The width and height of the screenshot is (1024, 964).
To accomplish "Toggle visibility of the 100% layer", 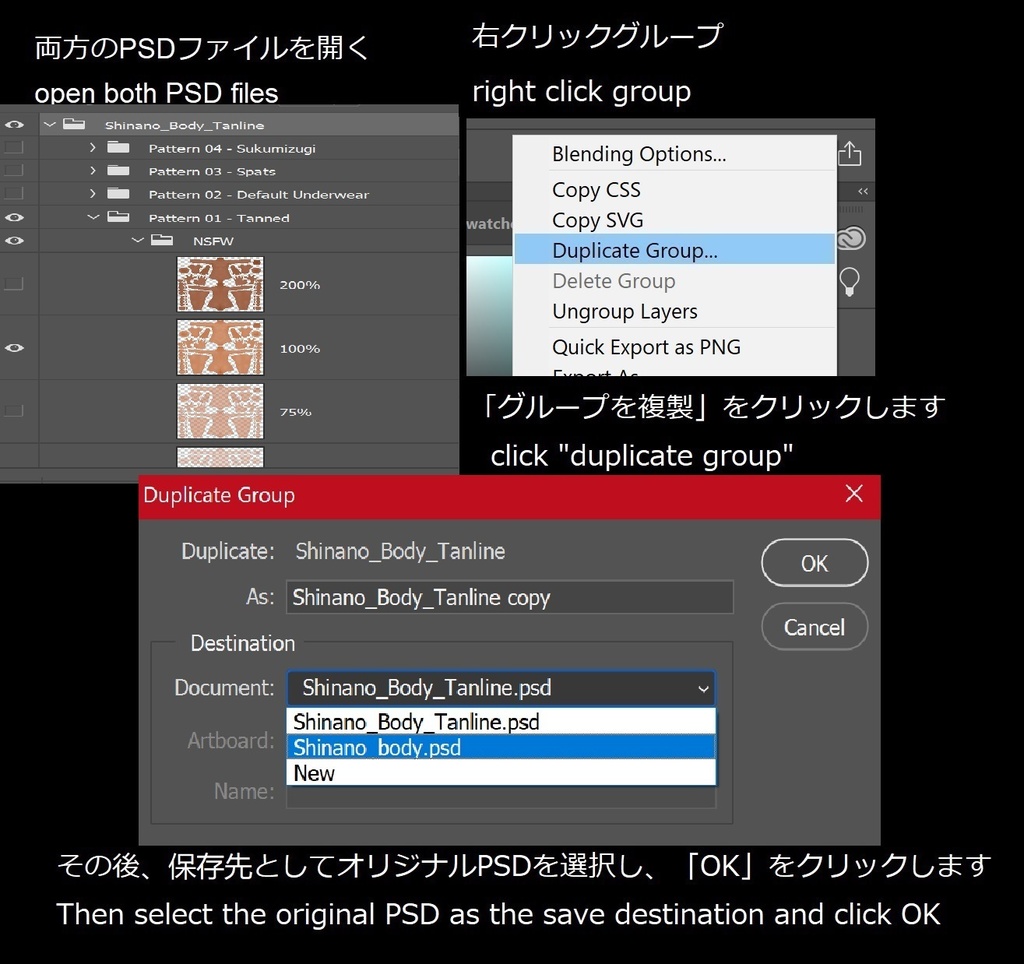I will click(x=13, y=347).
